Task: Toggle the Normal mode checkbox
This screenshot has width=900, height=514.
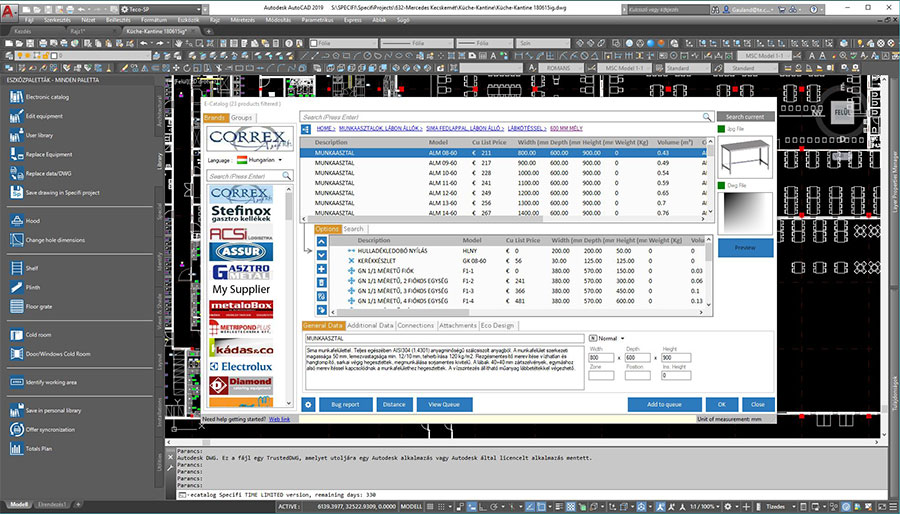Action: pos(593,338)
